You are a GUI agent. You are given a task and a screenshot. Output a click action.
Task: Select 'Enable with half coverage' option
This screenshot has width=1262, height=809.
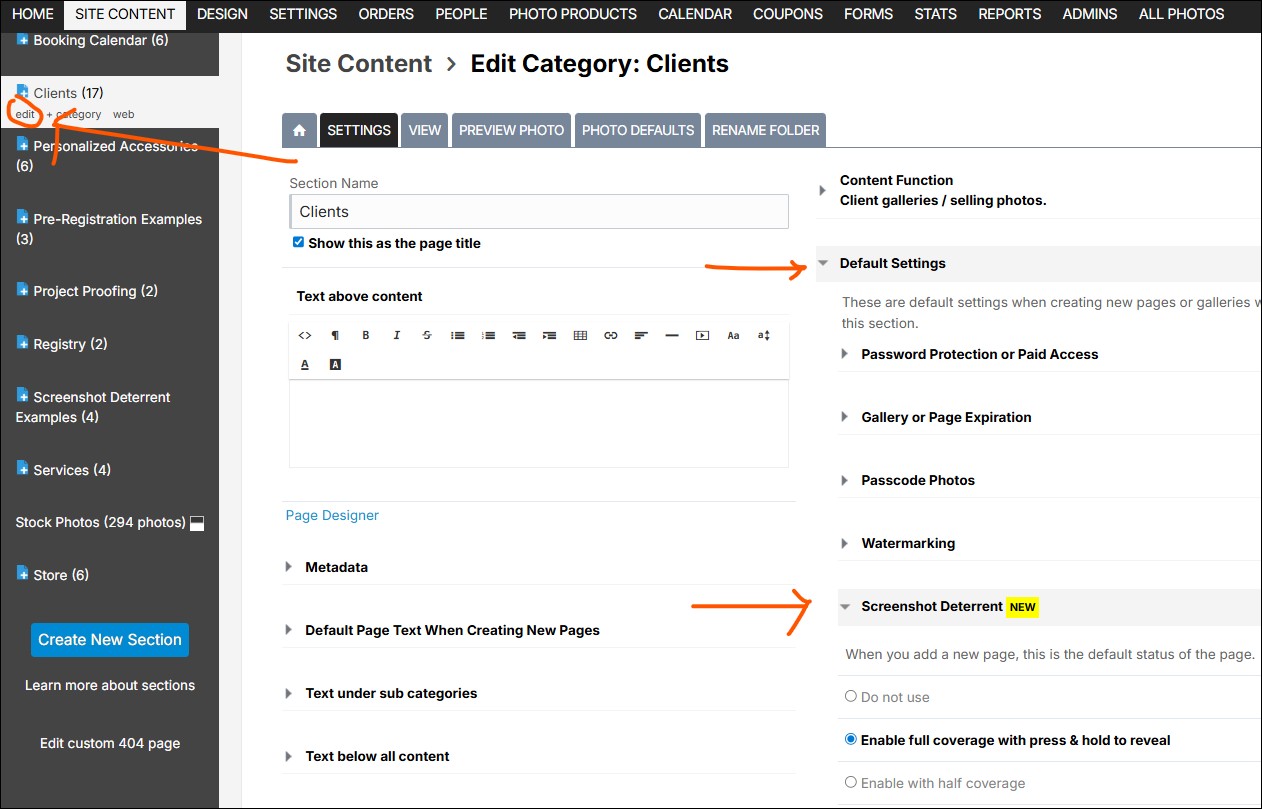click(851, 783)
